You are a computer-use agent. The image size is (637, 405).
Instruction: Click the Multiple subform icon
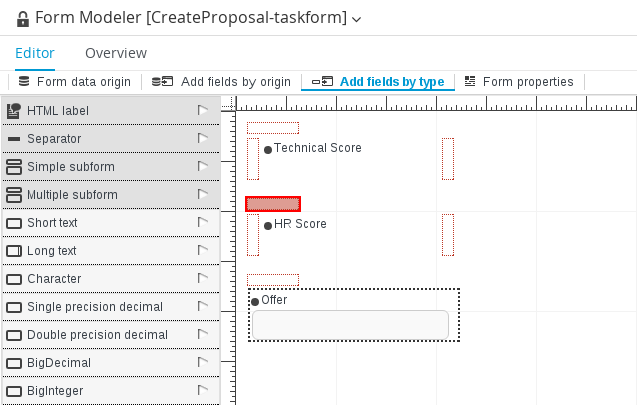click(x=14, y=195)
